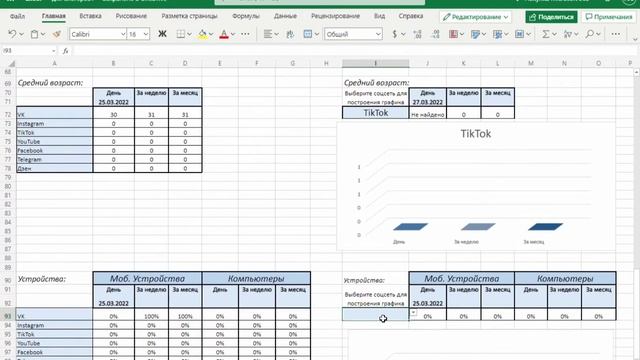The height and width of the screenshot is (360, 640).
Task: Click left 'Компьютеры' header above column F
Action: 256,278
